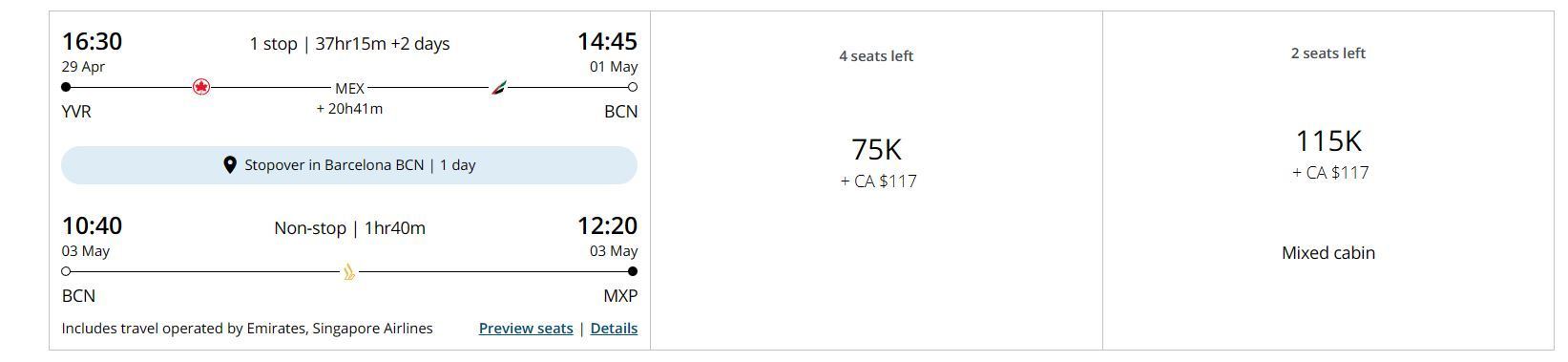Click the Non-stop 1hr40m duration text

[x=349, y=228]
